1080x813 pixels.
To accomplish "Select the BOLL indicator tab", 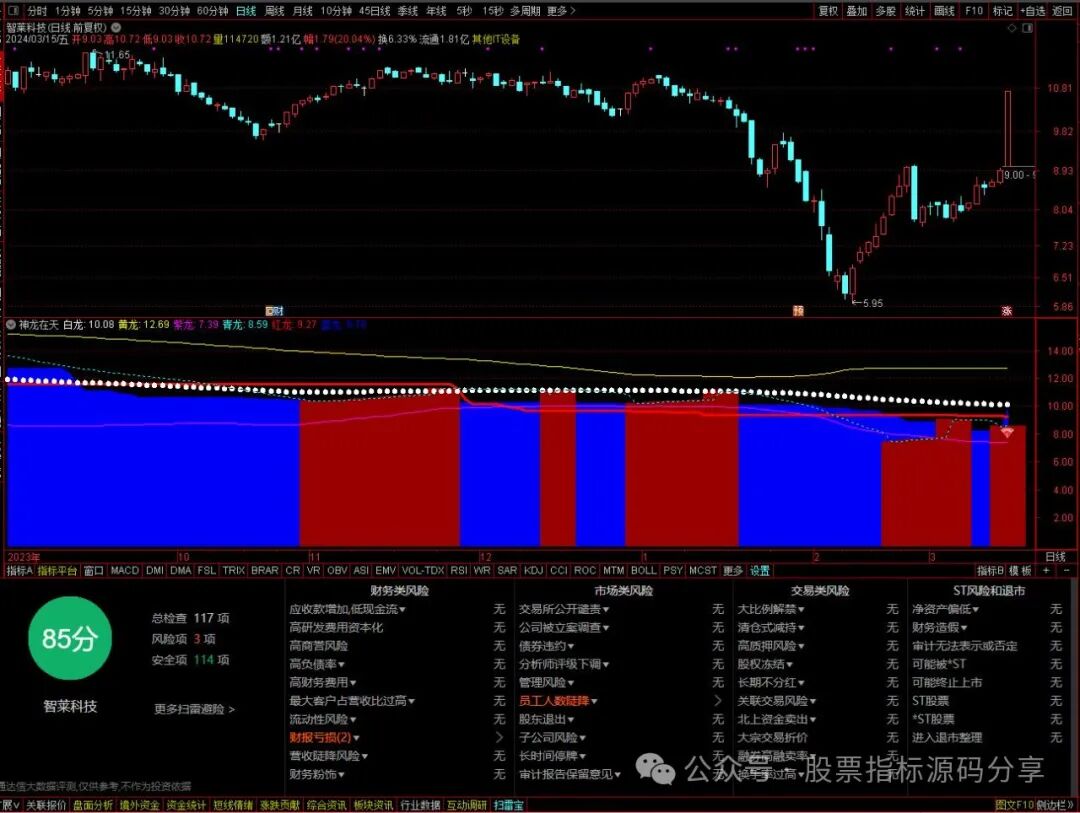I will [643, 570].
